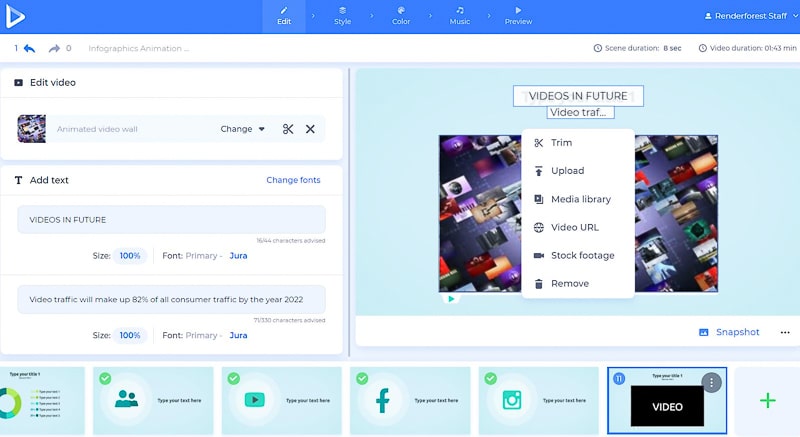Click the scissors icon beside Trim
The height and width of the screenshot is (437, 800).
coord(539,143)
